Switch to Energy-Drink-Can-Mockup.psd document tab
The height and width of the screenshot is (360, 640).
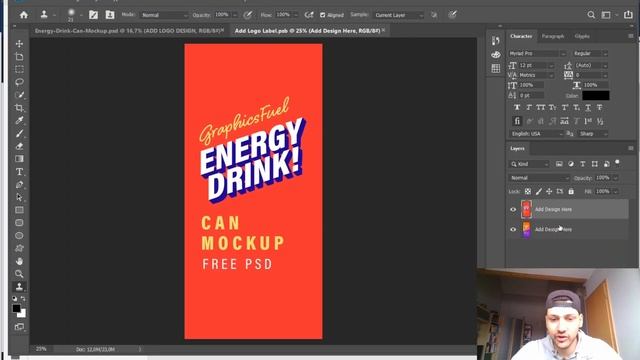pos(129,31)
